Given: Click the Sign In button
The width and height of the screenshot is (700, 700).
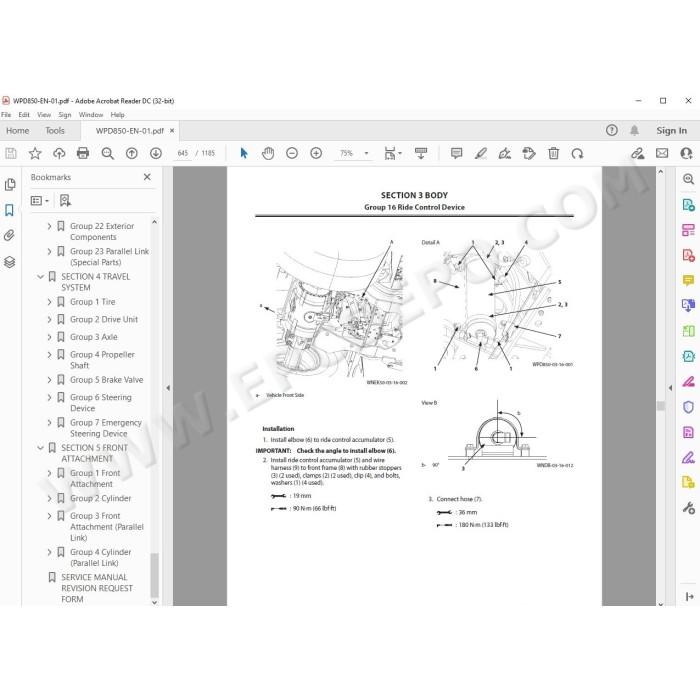Looking at the screenshot, I should pos(671,130).
